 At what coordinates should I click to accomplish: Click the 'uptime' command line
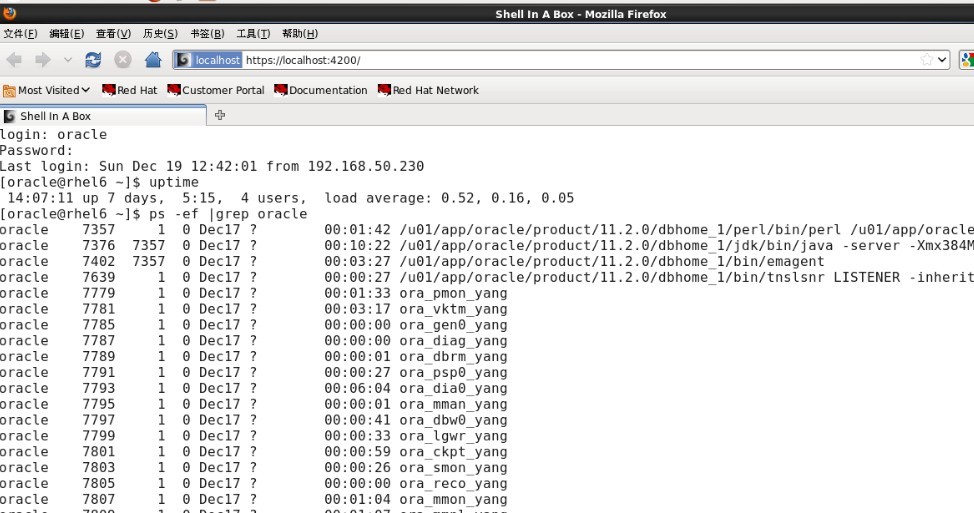click(x=99, y=183)
